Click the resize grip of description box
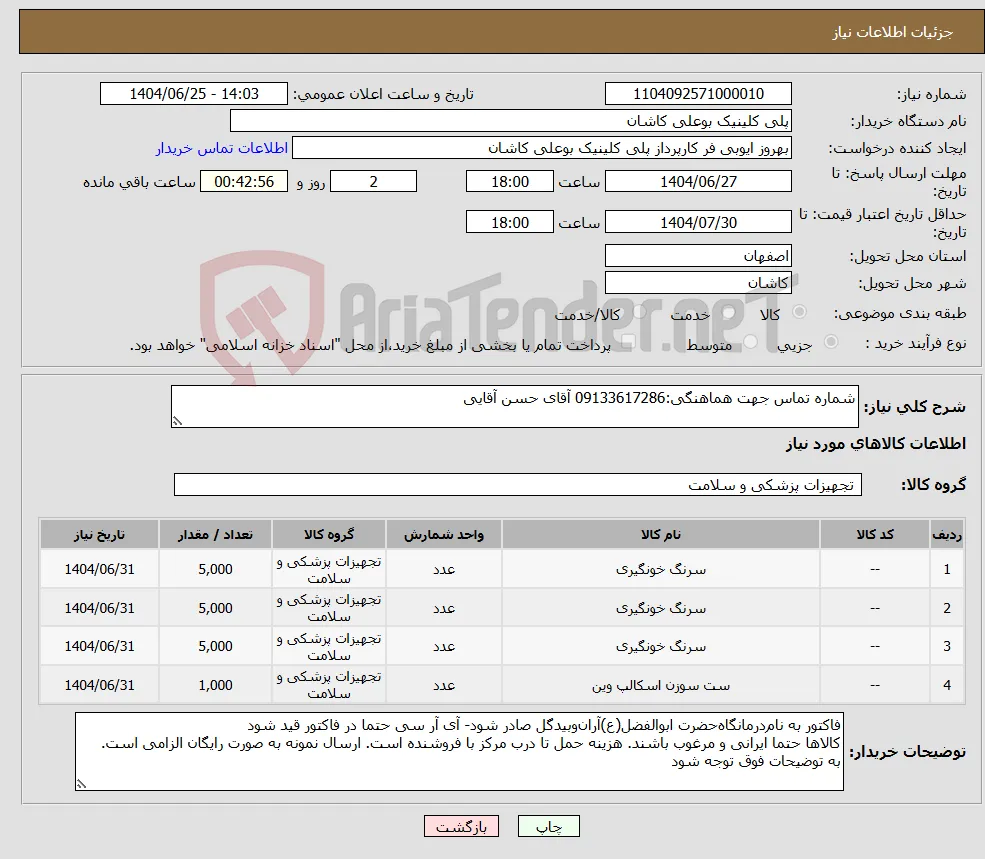This screenshot has width=985, height=859. point(177,421)
